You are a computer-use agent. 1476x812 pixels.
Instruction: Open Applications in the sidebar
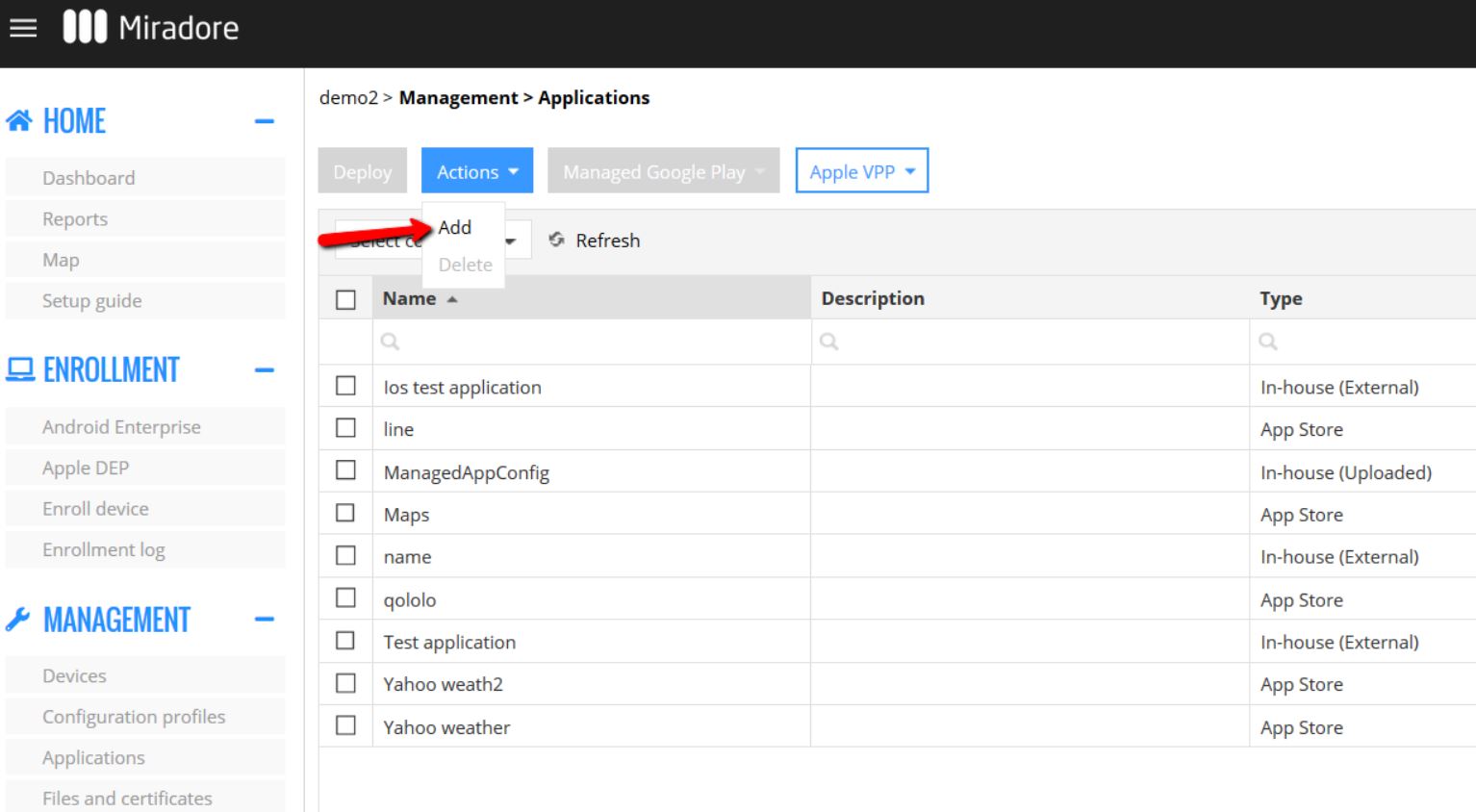tap(145, 758)
